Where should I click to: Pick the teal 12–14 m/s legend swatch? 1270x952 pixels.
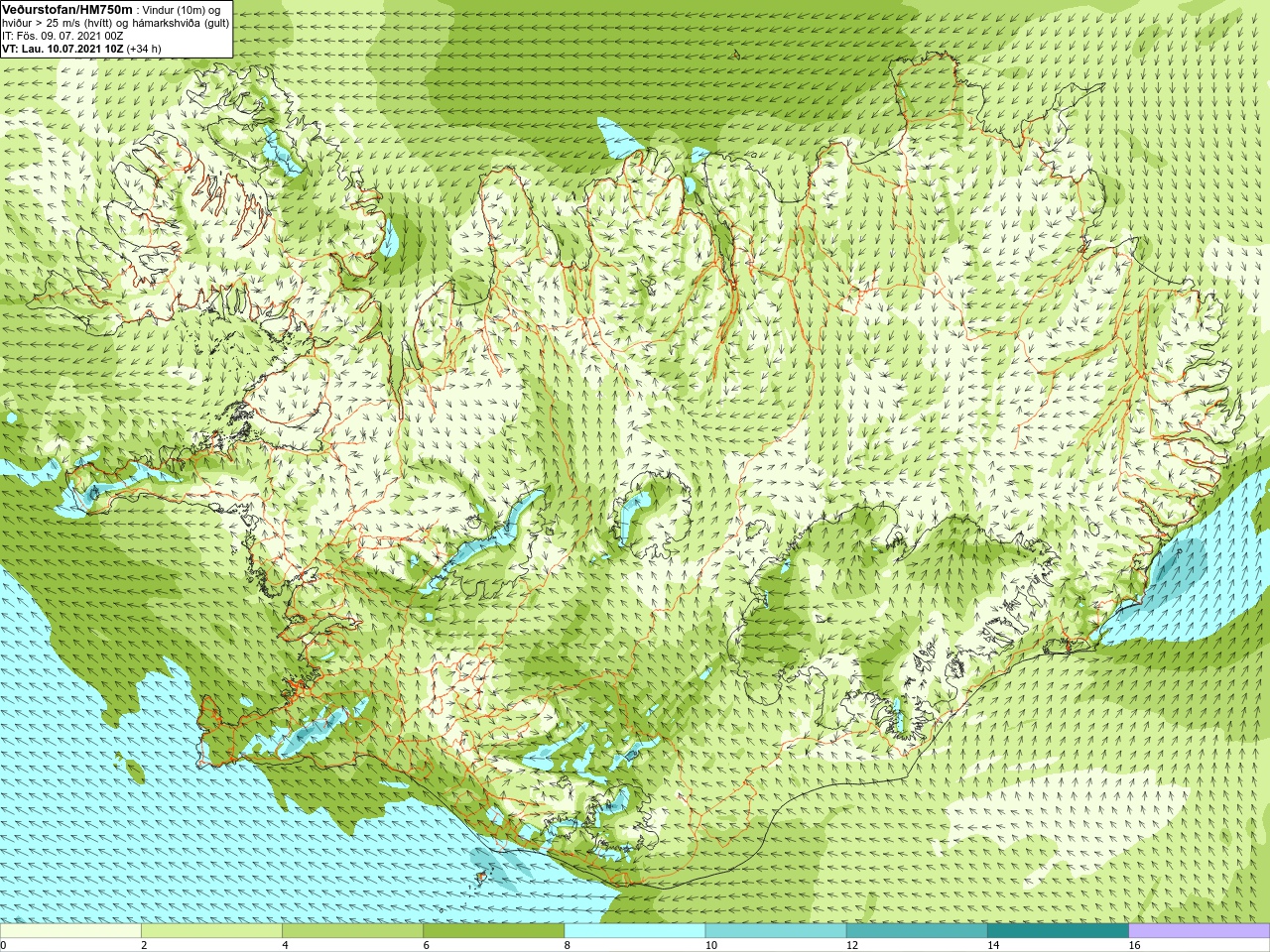(x=917, y=931)
